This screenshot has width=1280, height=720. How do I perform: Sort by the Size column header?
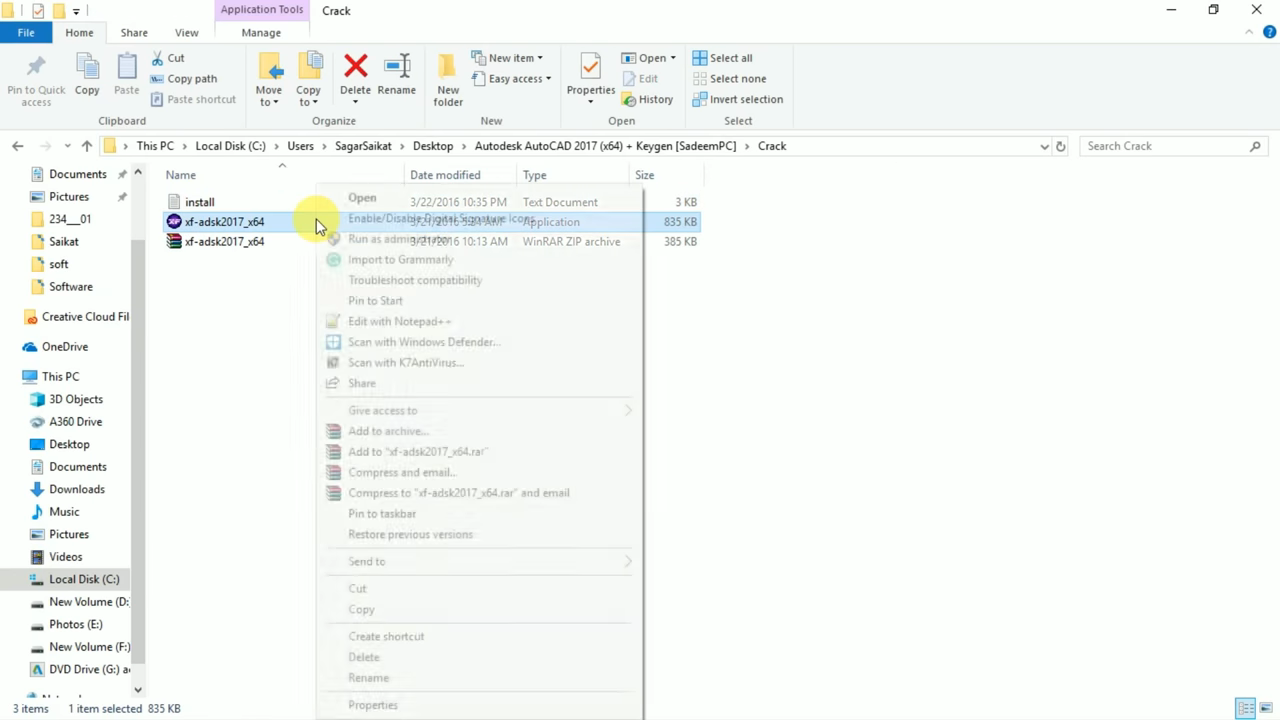click(645, 175)
